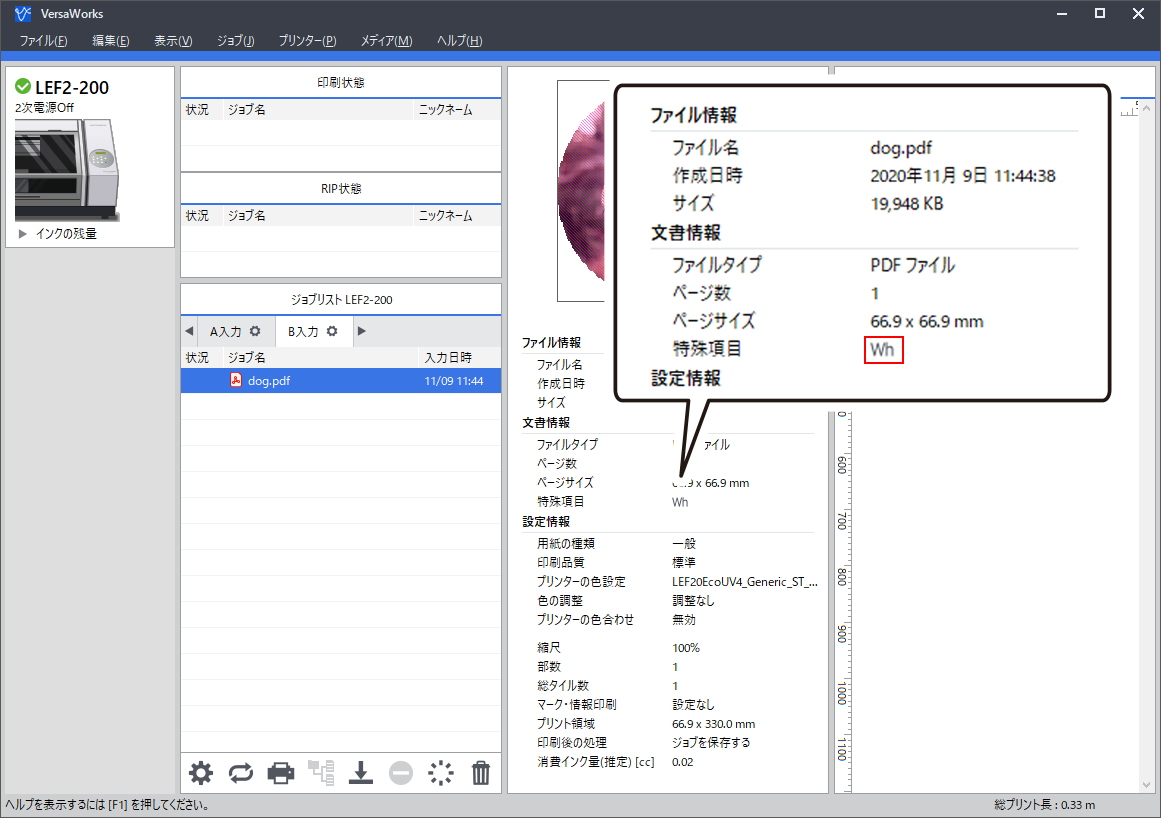The width and height of the screenshot is (1161, 818).
Task: Click the 印刷状態 panel title
Action: coord(341,83)
